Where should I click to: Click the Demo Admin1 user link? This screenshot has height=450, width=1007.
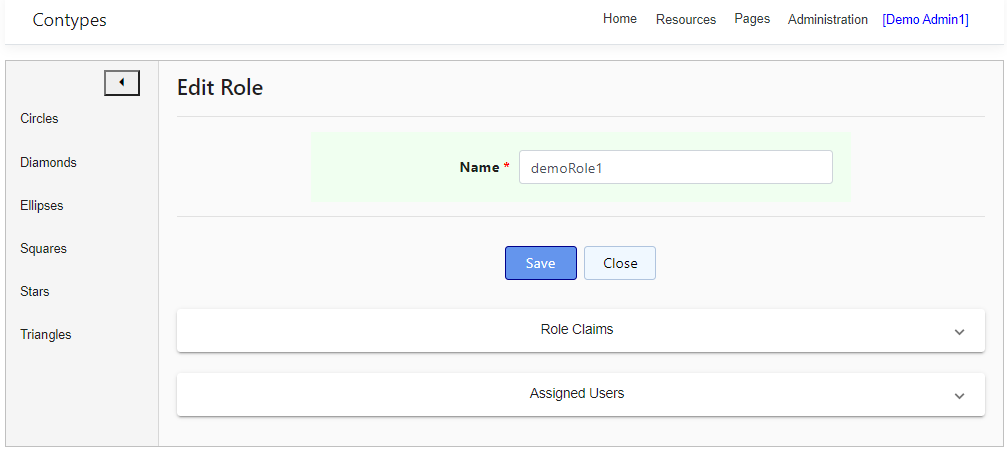pyautogui.click(x=925, y=20)
